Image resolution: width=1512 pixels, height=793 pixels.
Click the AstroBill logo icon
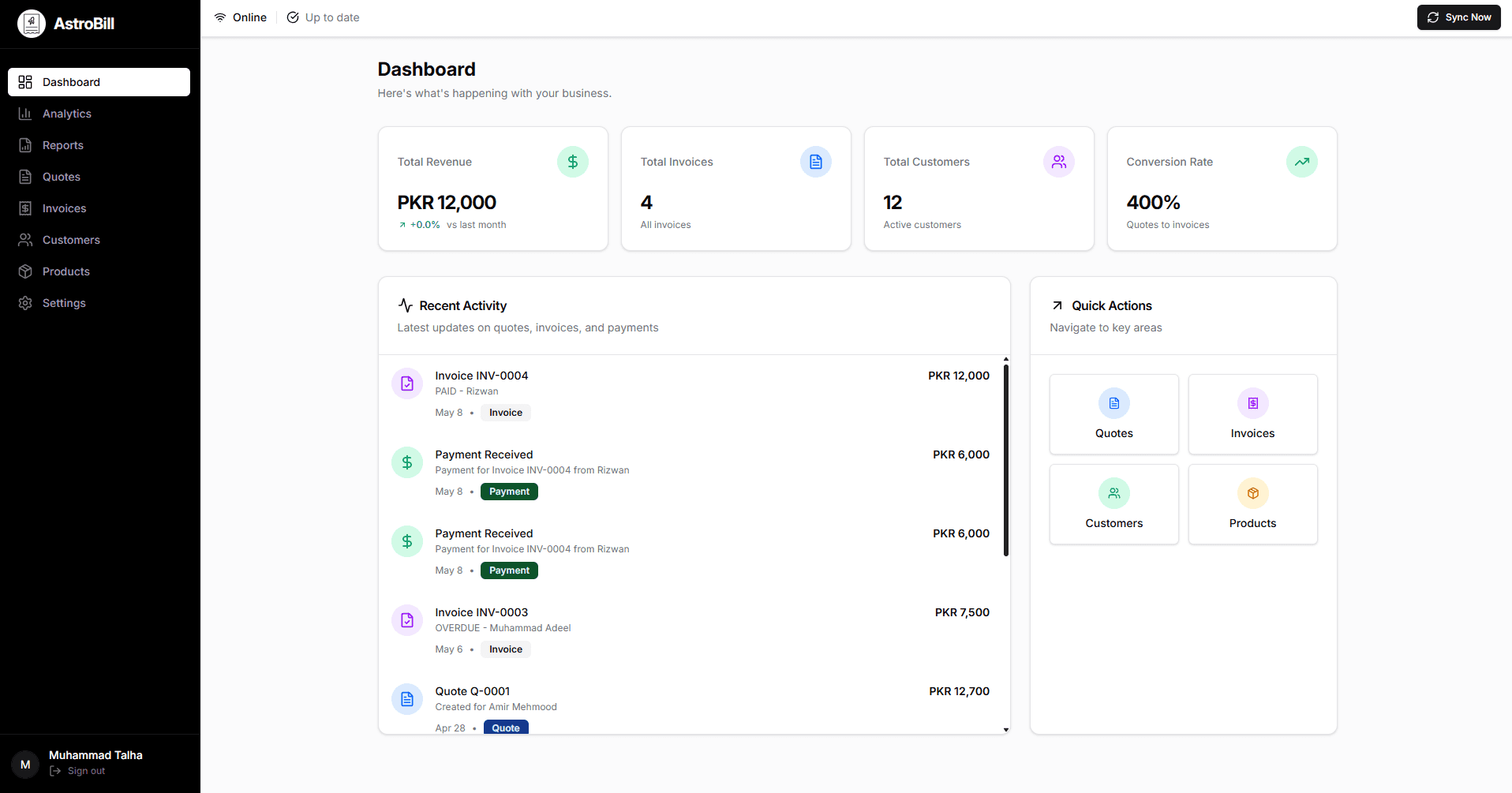[31, 24]
